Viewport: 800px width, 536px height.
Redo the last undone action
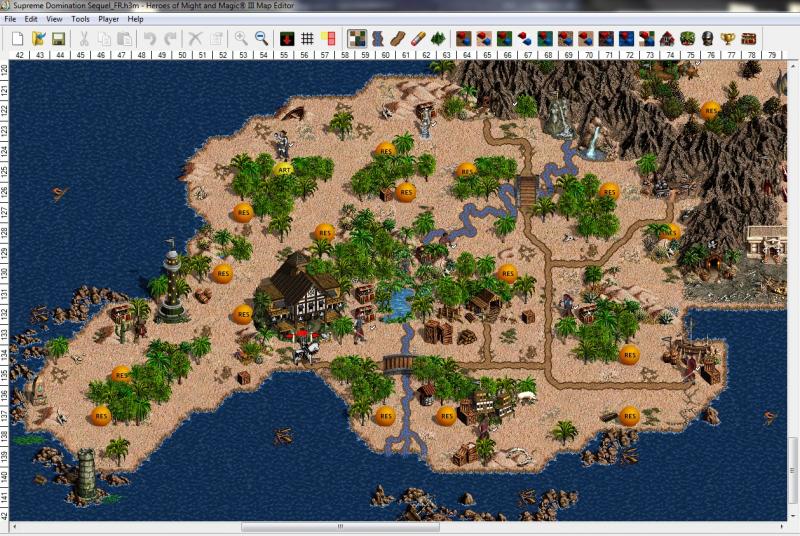pos(170,39)
